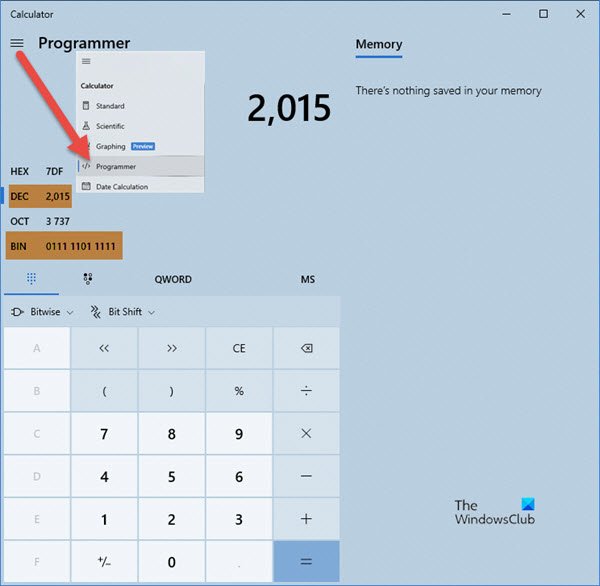This screenshot has height=586, width=600.
Task: Click the number 4 key
Action: click(x=104, y=477)
